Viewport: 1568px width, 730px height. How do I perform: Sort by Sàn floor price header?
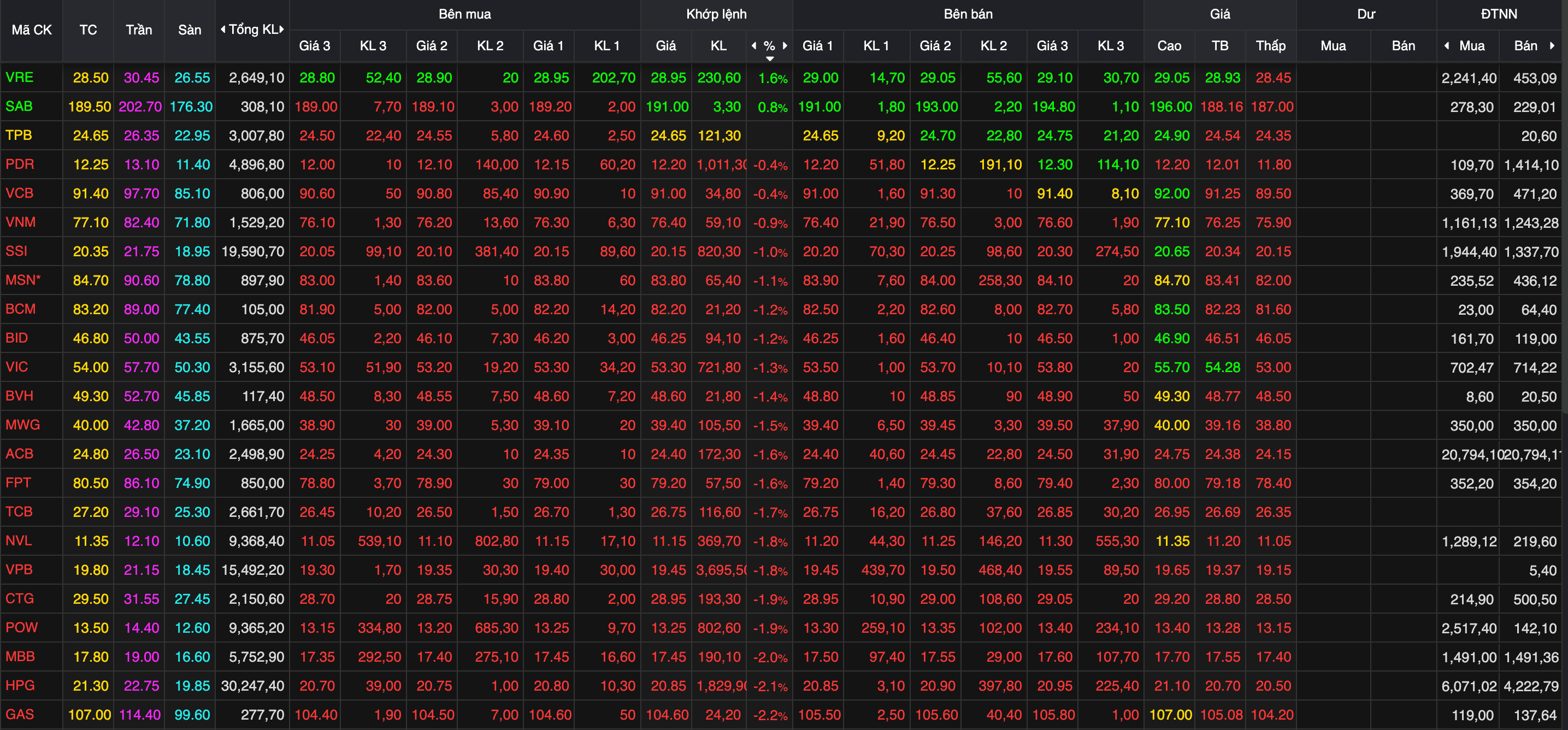[x=190, y=30]
